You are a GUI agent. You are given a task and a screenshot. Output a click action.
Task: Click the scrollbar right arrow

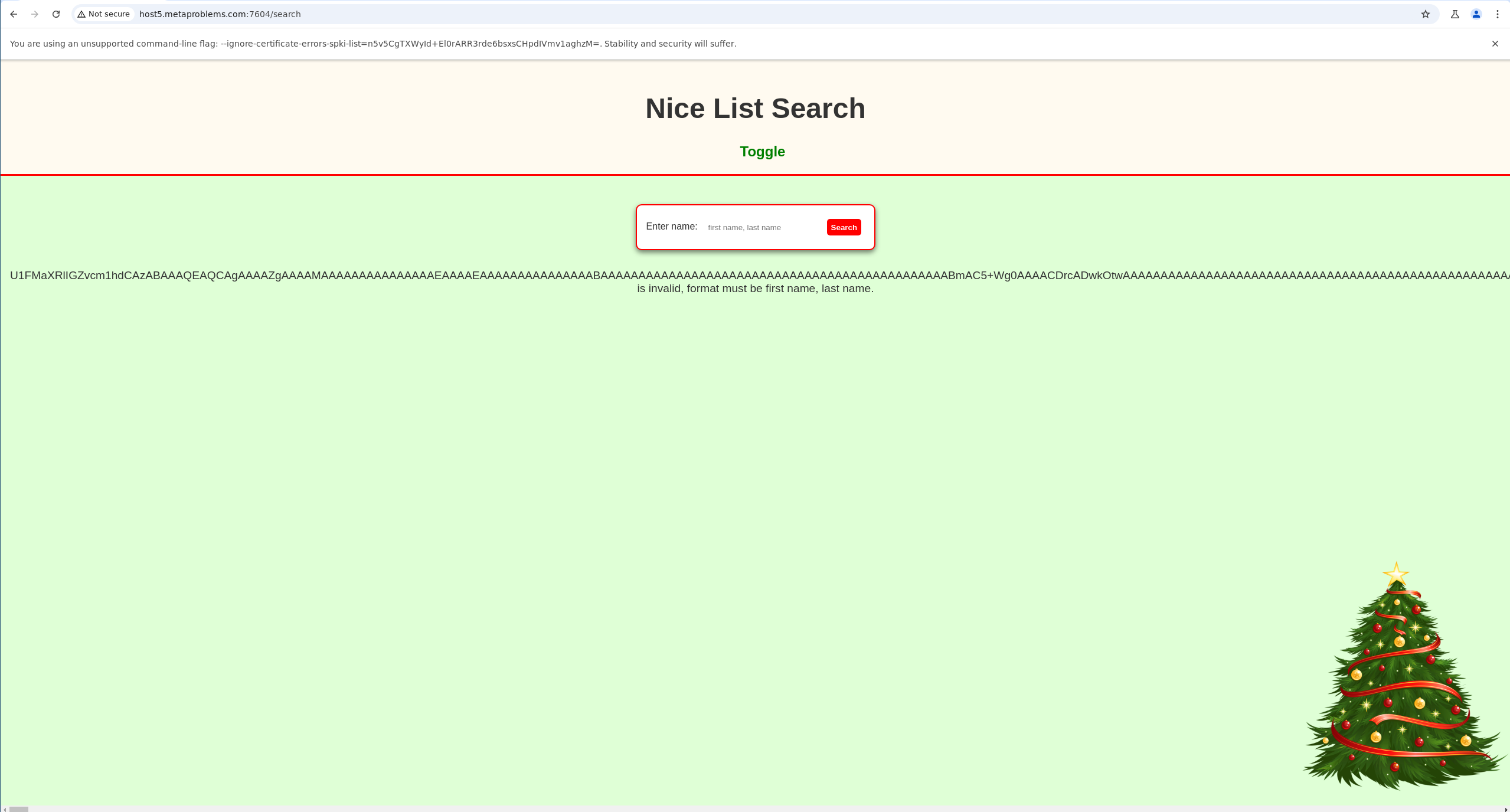point(1506,809)
